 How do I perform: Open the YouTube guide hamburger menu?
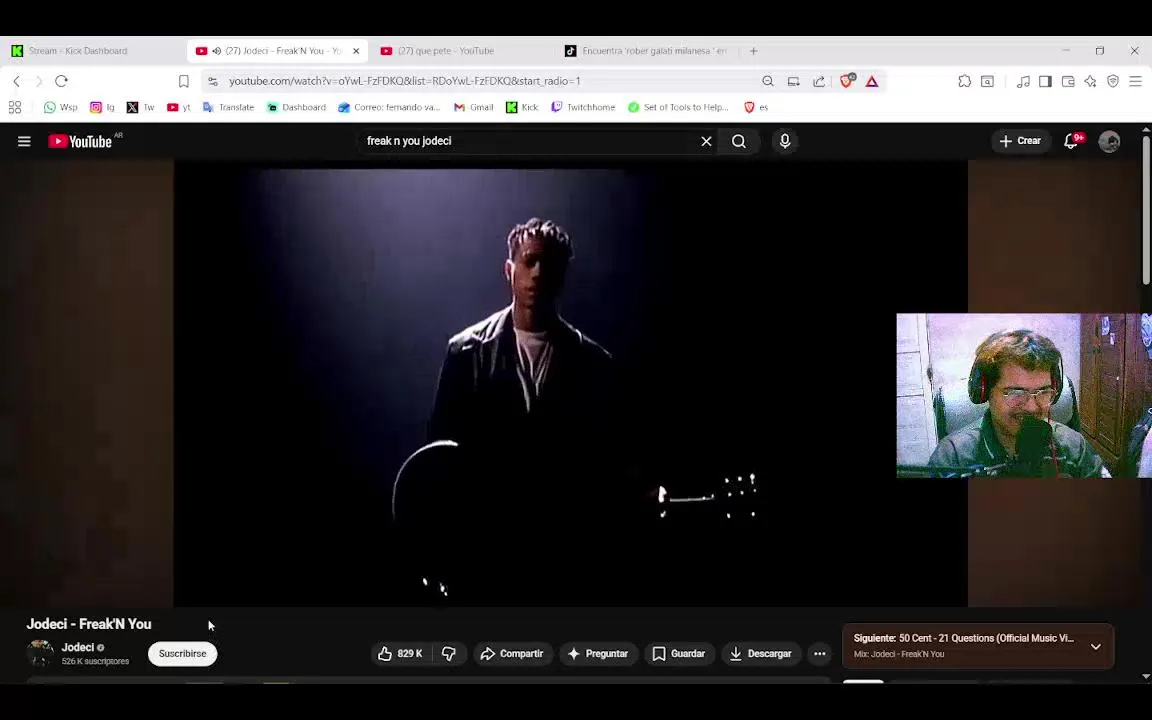click(24, 141)
